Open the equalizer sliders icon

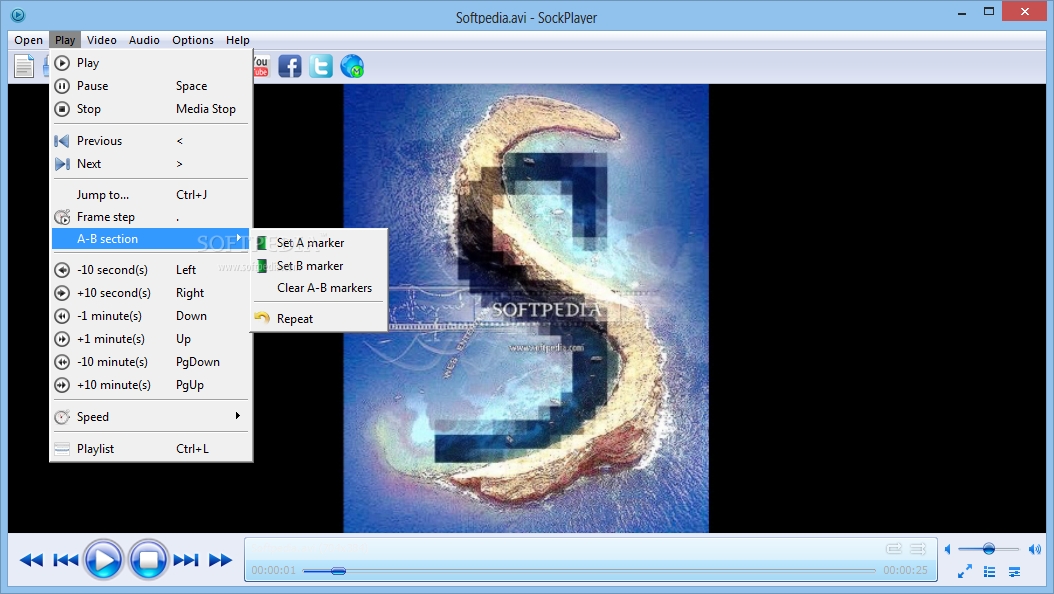1014,572
